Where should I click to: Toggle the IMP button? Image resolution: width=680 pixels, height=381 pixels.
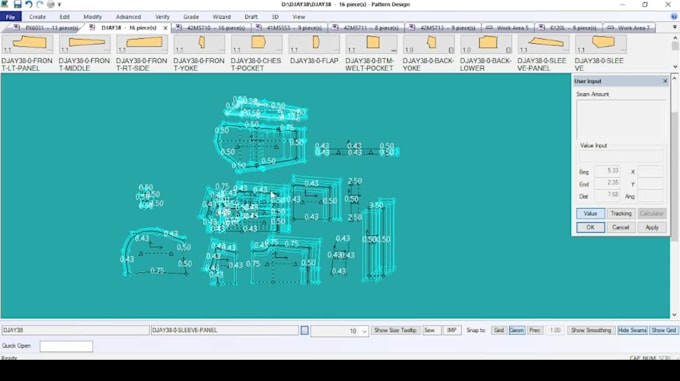(451, 330)
